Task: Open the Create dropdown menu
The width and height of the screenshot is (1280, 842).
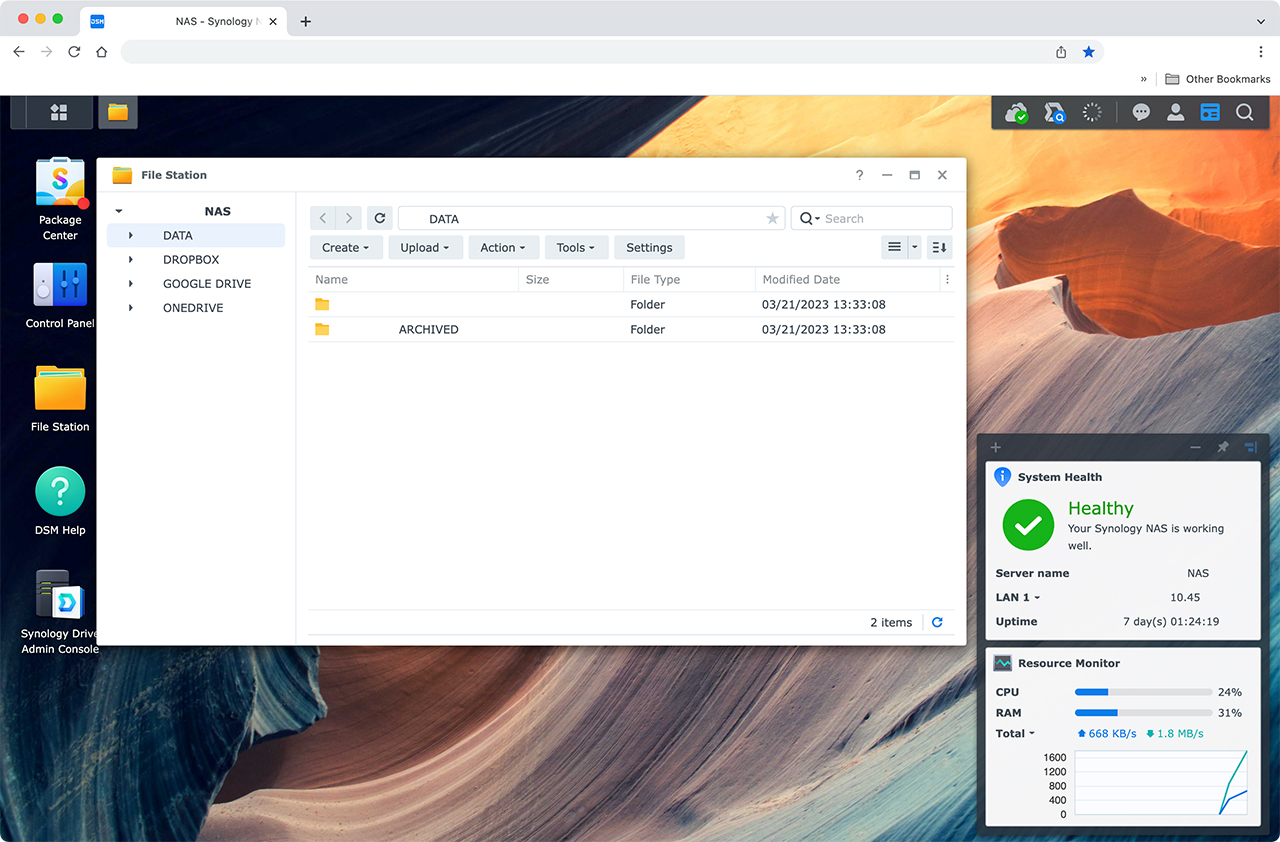Action: point(346,247)
